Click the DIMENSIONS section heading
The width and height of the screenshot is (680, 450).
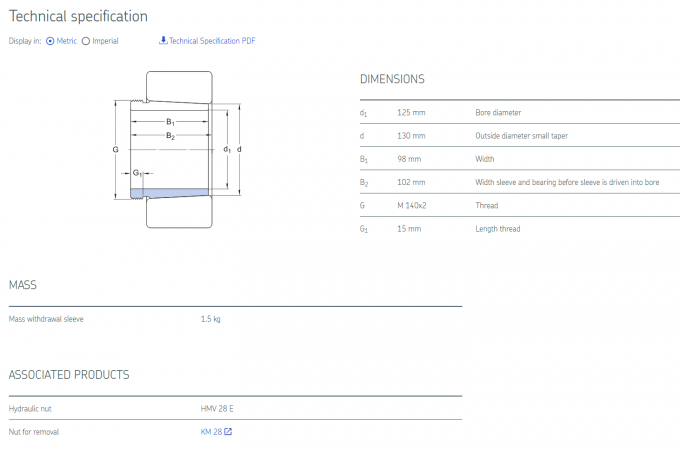(x=392, y=79)
